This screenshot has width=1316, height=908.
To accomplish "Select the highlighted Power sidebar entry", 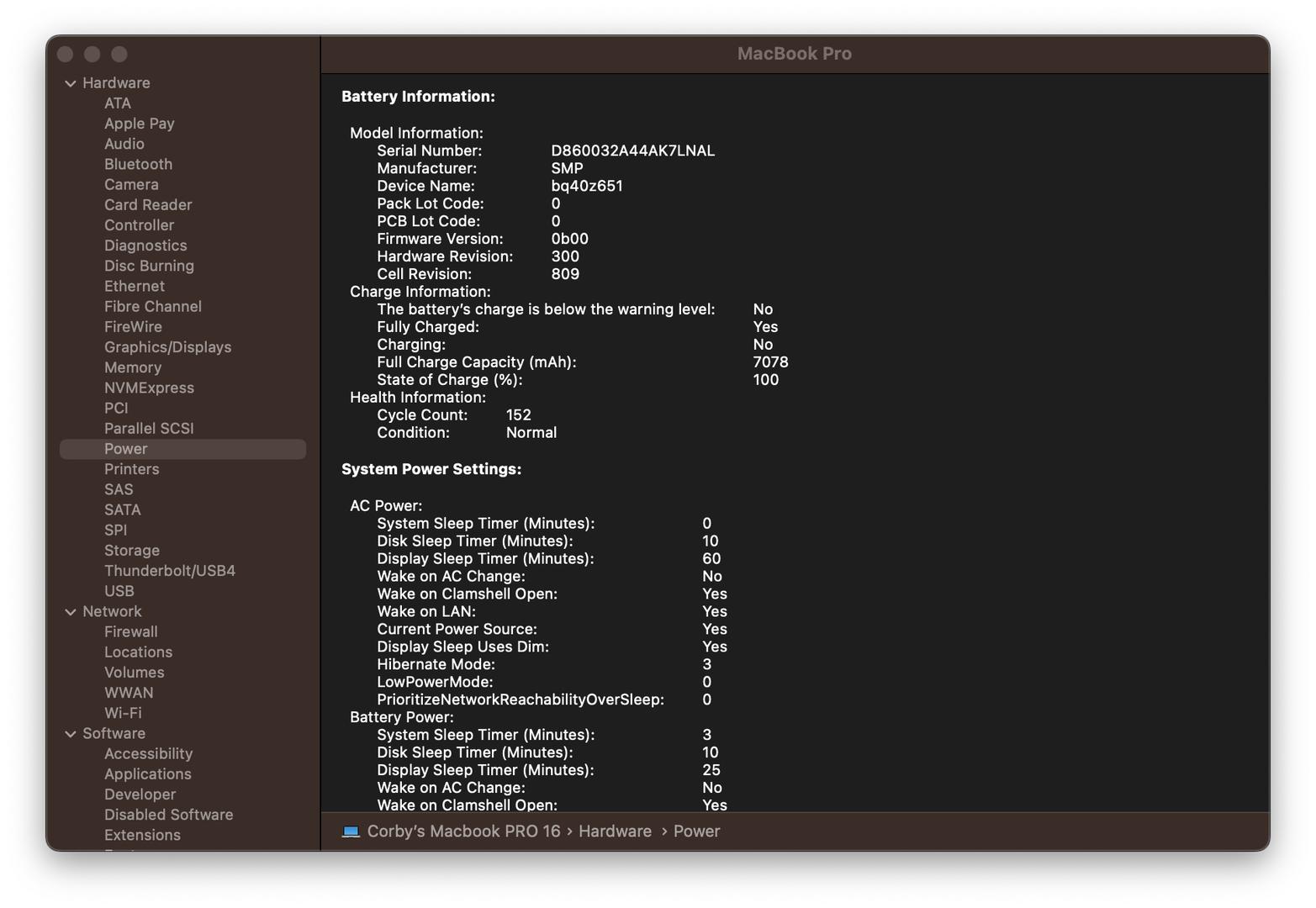I will point(182,449).
